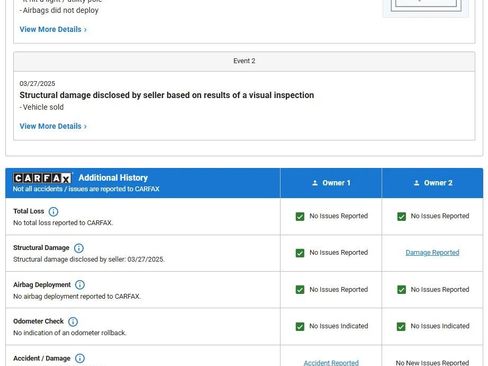Open the Odometer Check info icon
The image size is (488, 366).
73,321
